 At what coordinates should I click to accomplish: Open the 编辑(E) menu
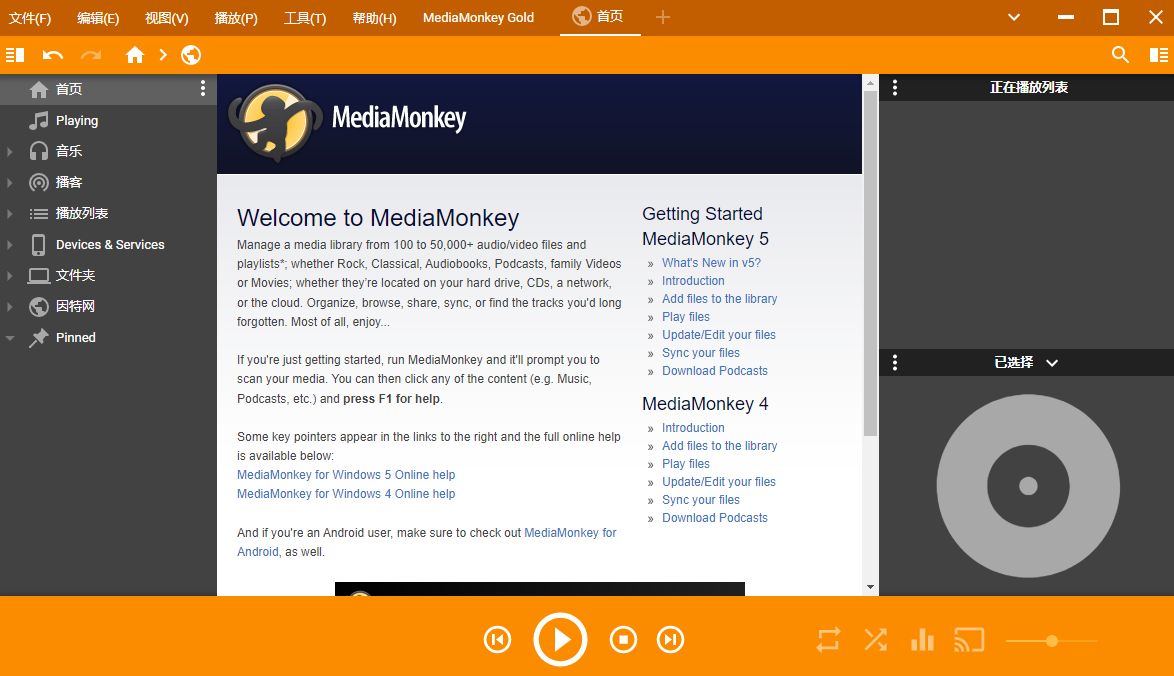(x=98, y=18)
